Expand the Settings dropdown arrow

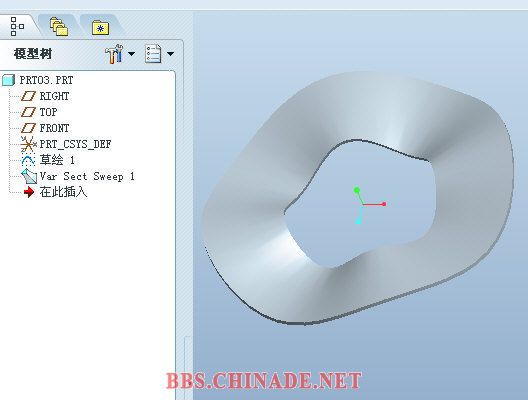point(132,54)
